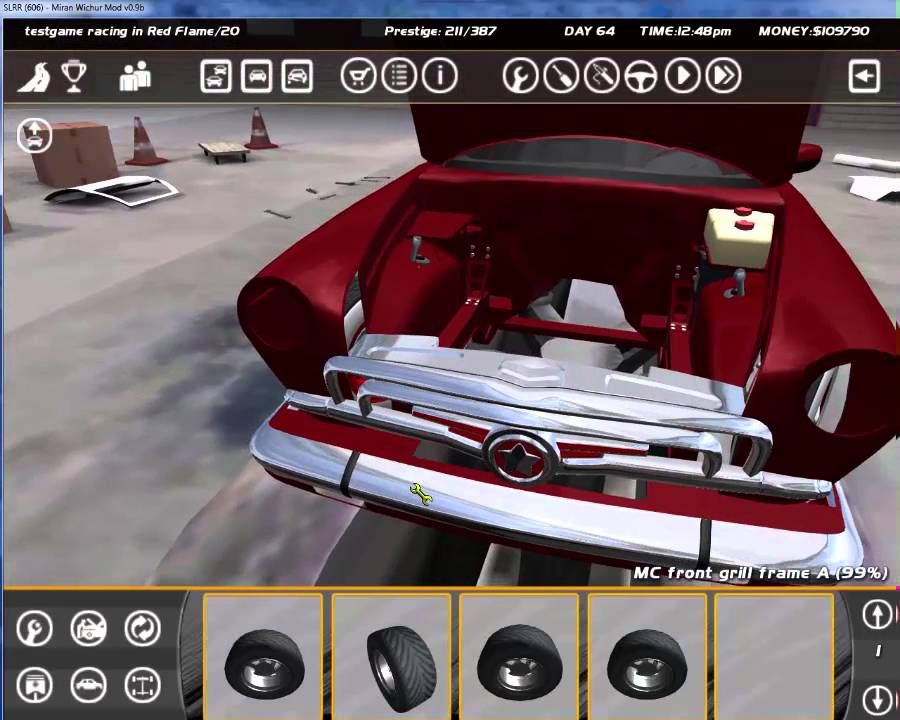Pick the first wheel in inventory
Image resolution: width=900 pixels, height=720 pixels.
pyautogui.click(x=263, y=657)
